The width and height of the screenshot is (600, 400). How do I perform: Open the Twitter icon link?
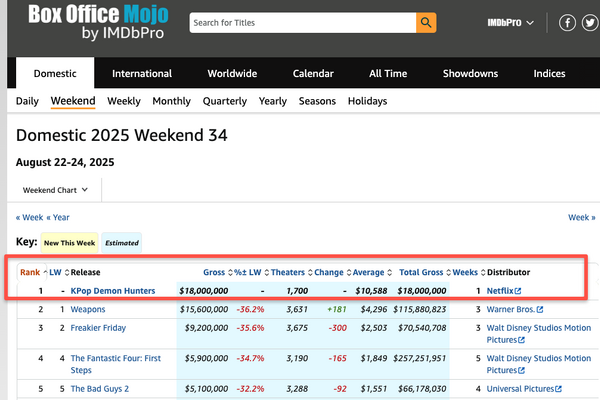588,22
